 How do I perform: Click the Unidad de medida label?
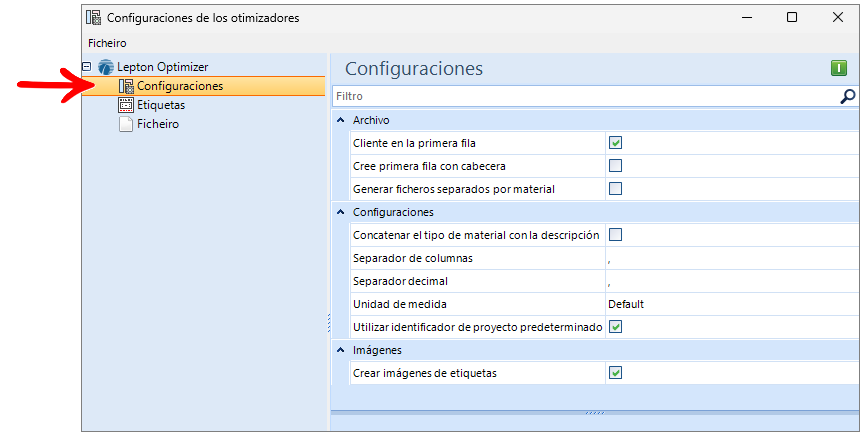(x=400, y=304)
